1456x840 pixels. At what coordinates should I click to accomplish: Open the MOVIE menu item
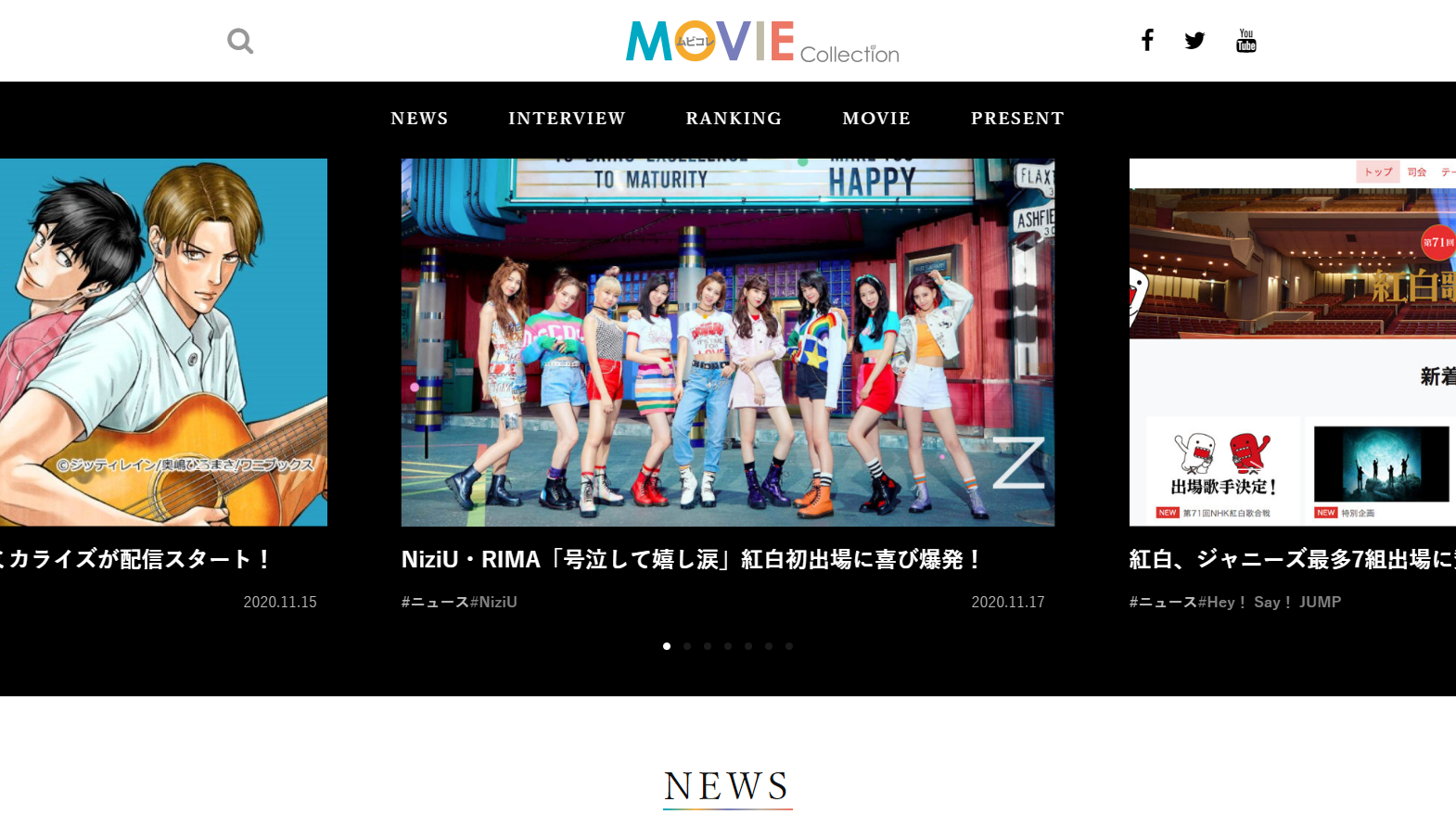tap(876, 118)
